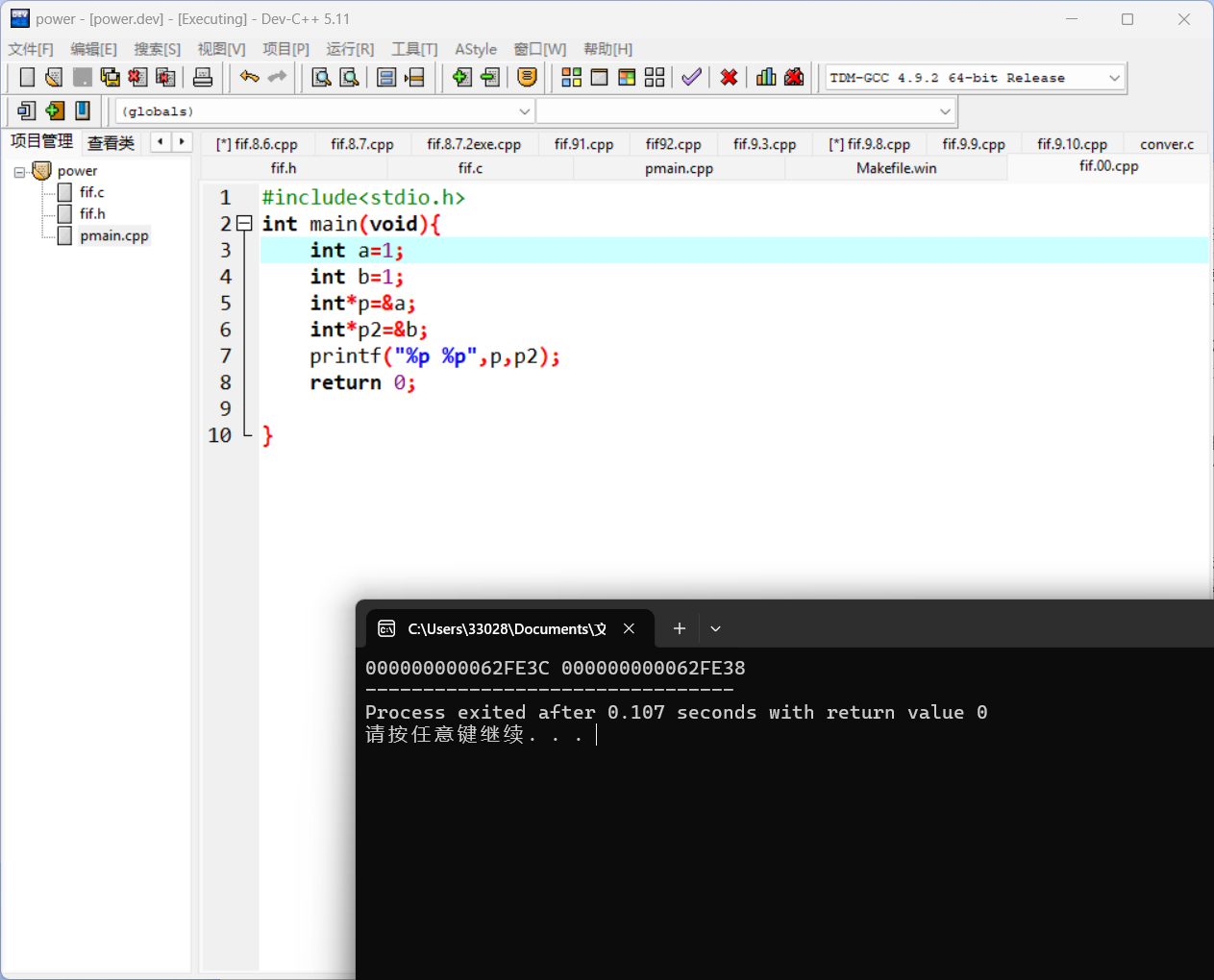Switch to the conver.c editor tab
The height and width of the screenshot is (980, 1214).
(1167, 144)
